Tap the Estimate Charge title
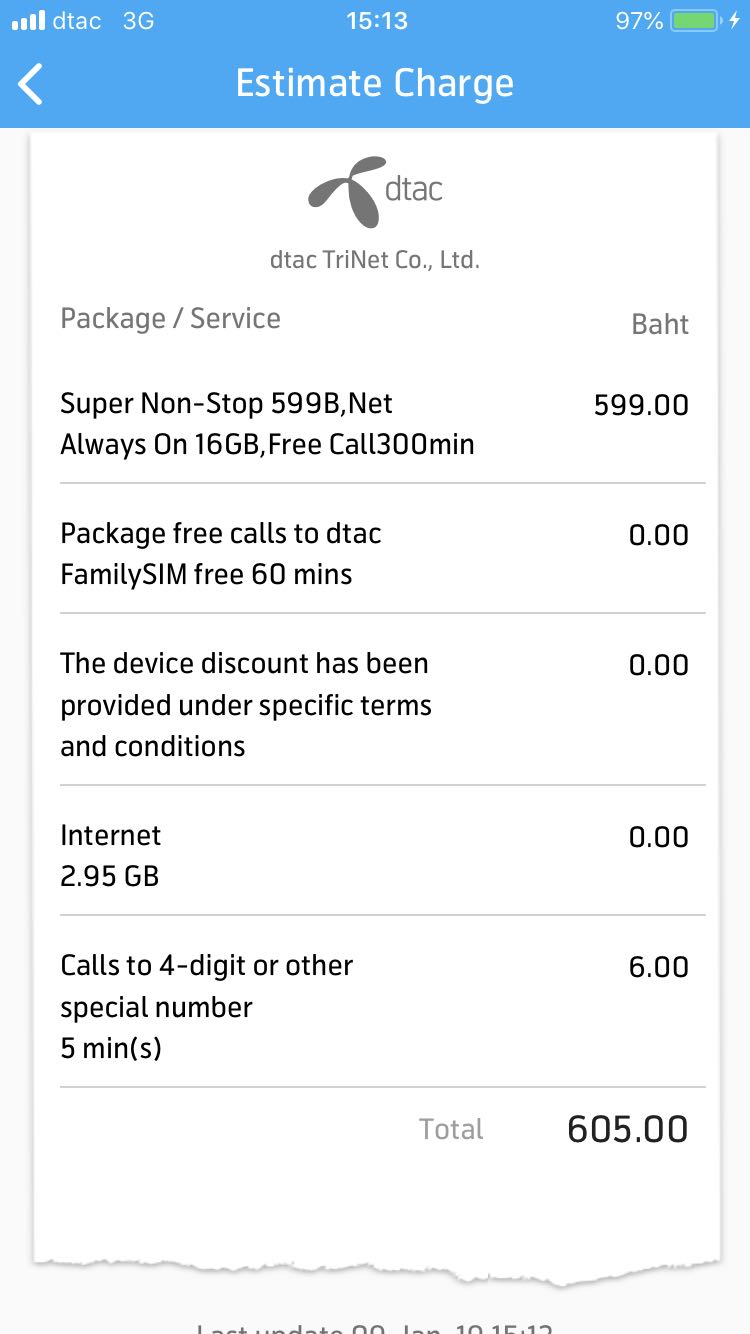The height and width of the screenshot is (1334, 750). point(375,83)
